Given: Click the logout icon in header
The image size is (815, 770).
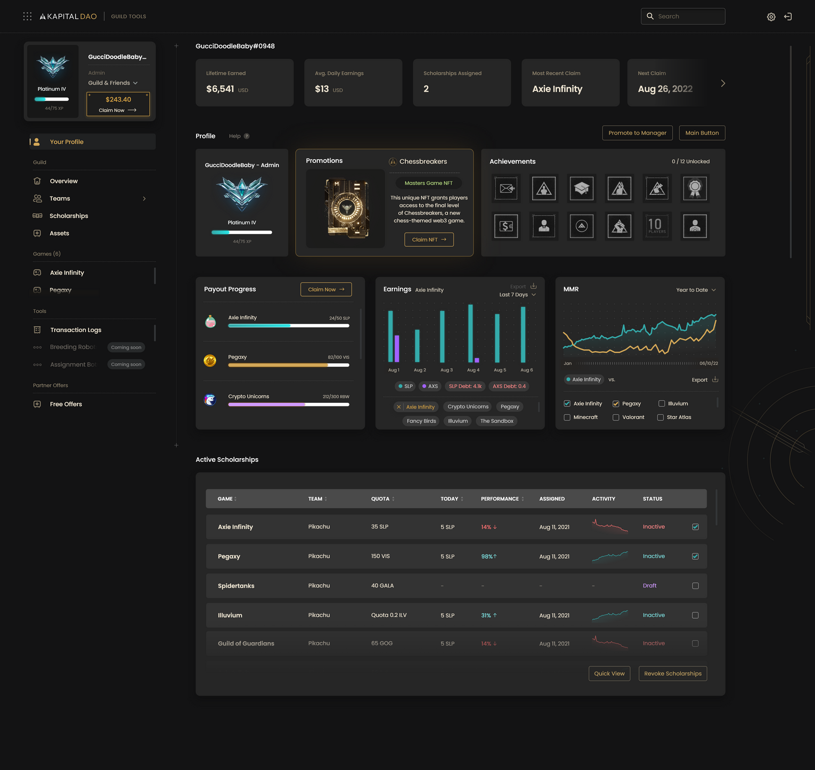Looking at the screenshot, I should [788, 17].
